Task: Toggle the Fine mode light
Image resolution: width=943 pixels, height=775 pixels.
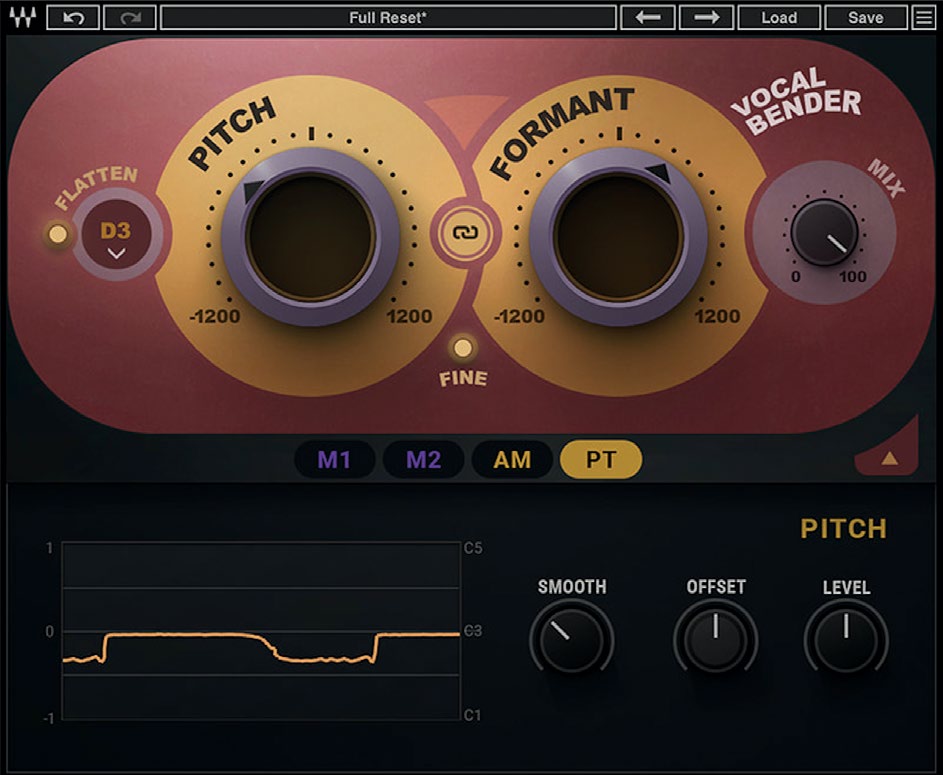Action: tap(462, 348)
